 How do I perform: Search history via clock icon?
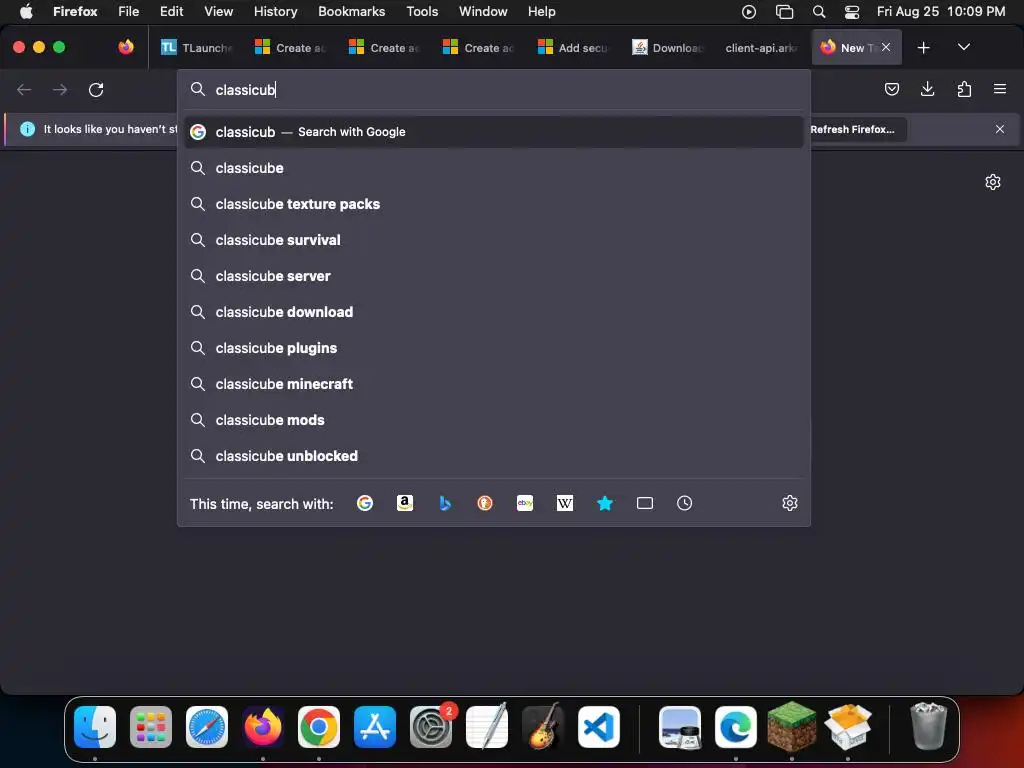point(684,503)
